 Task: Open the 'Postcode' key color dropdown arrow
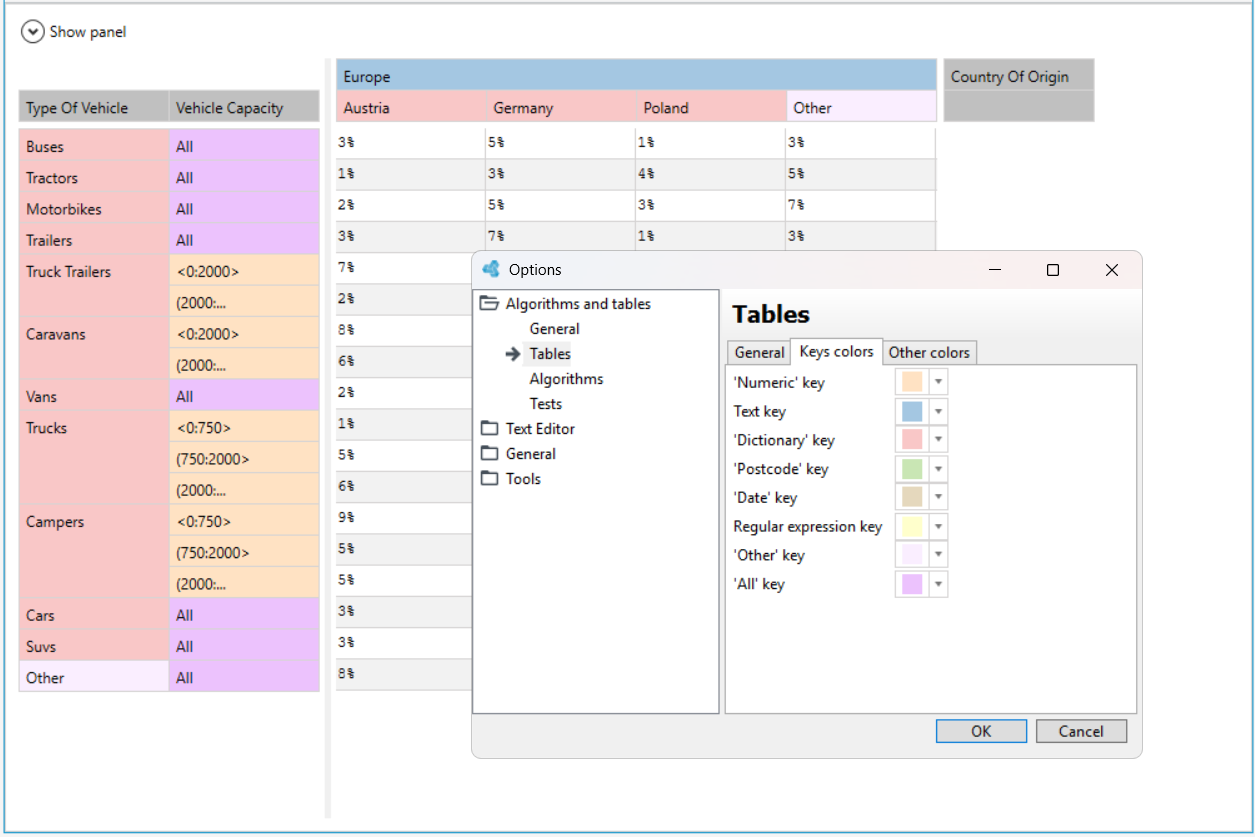[938, 469]
